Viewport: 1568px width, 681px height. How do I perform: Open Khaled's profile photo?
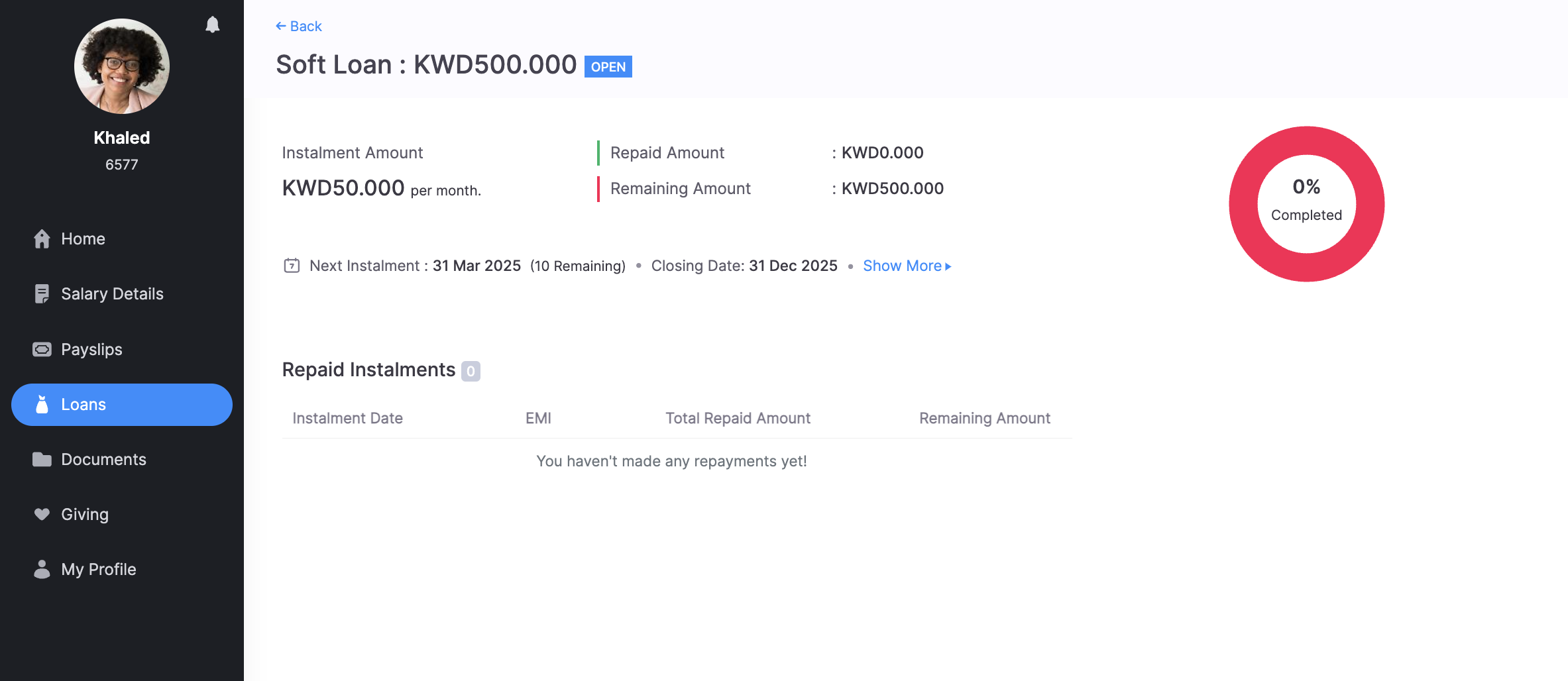coord(122,66)
